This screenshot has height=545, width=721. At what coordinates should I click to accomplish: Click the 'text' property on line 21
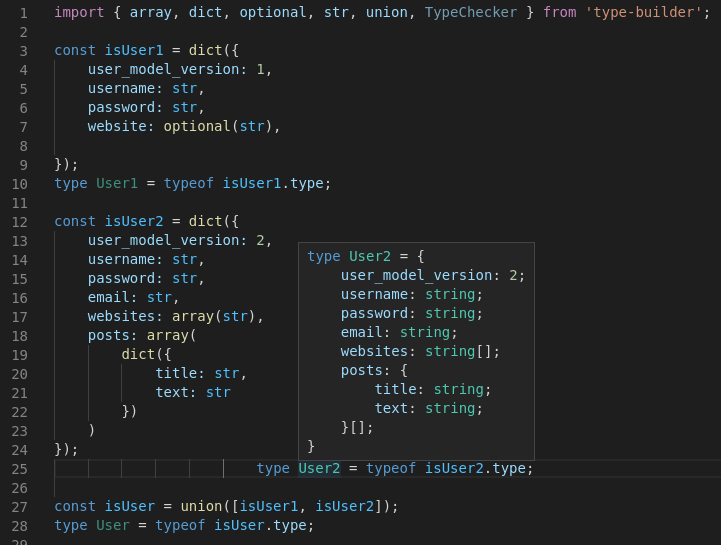172,393
